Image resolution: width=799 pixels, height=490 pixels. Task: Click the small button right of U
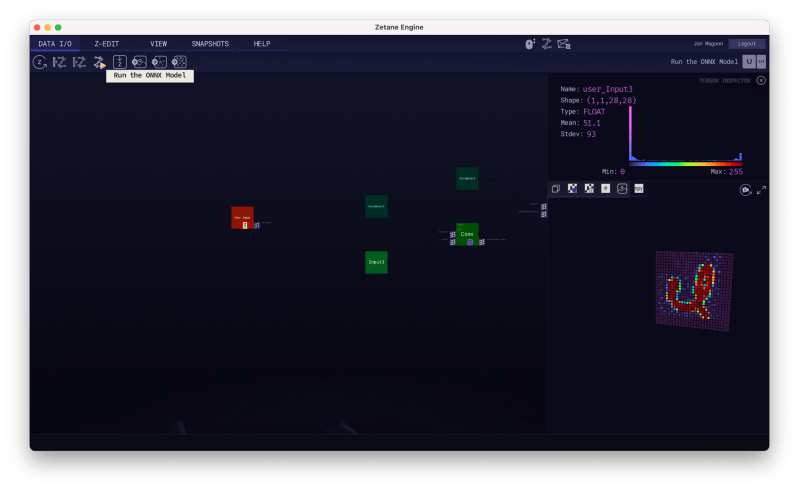pos(761,62)
